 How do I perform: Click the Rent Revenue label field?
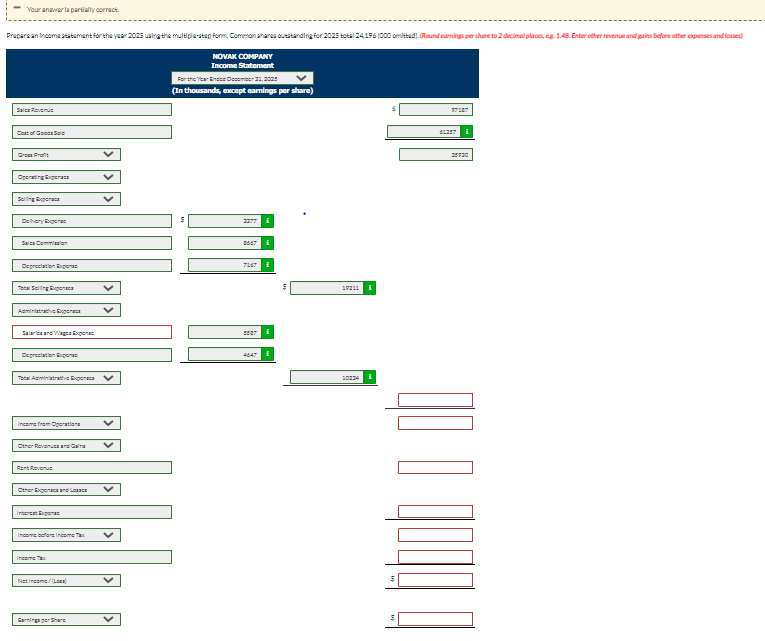point(92,468)
